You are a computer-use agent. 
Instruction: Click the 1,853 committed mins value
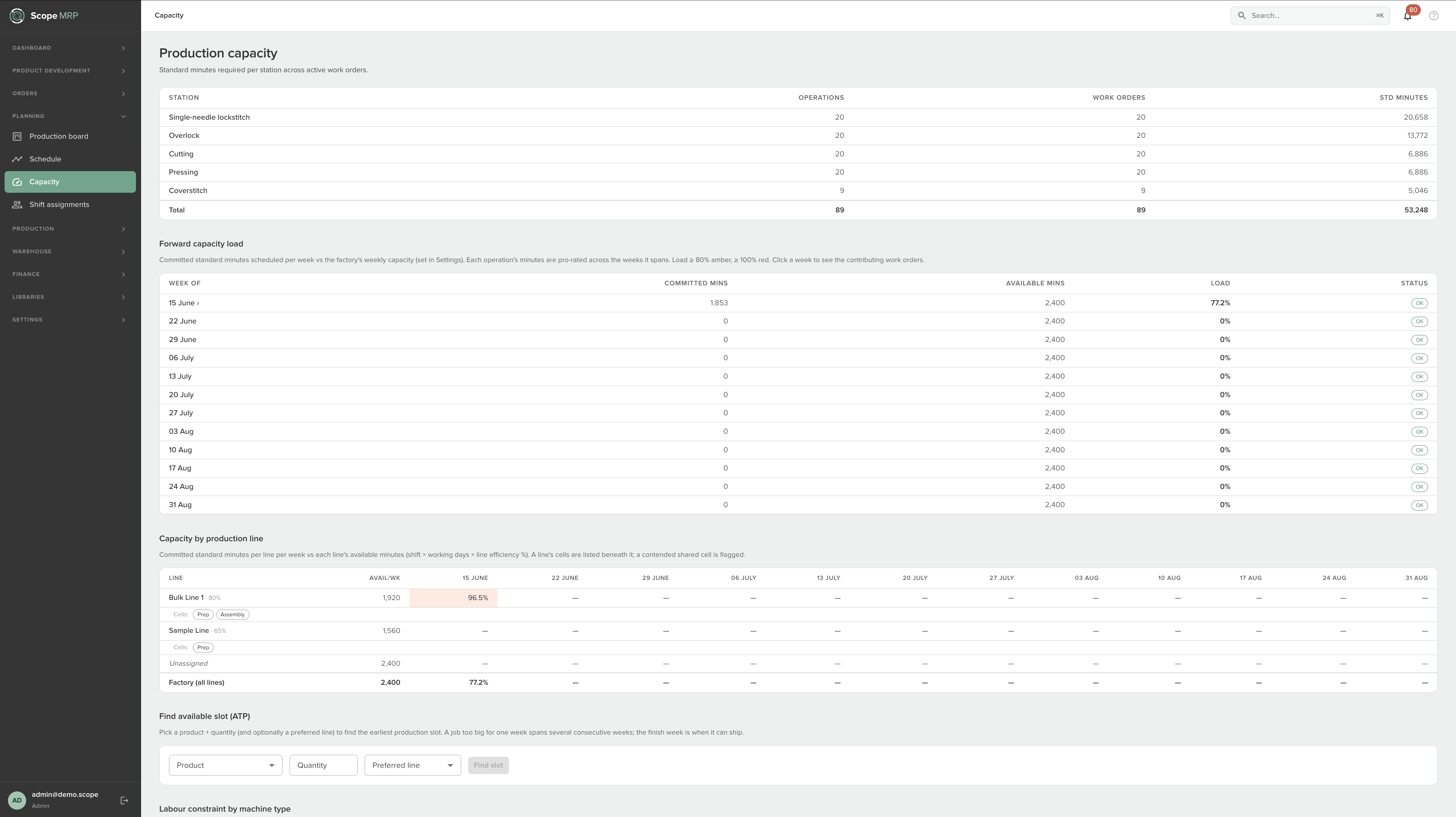(x=719, y=303)
